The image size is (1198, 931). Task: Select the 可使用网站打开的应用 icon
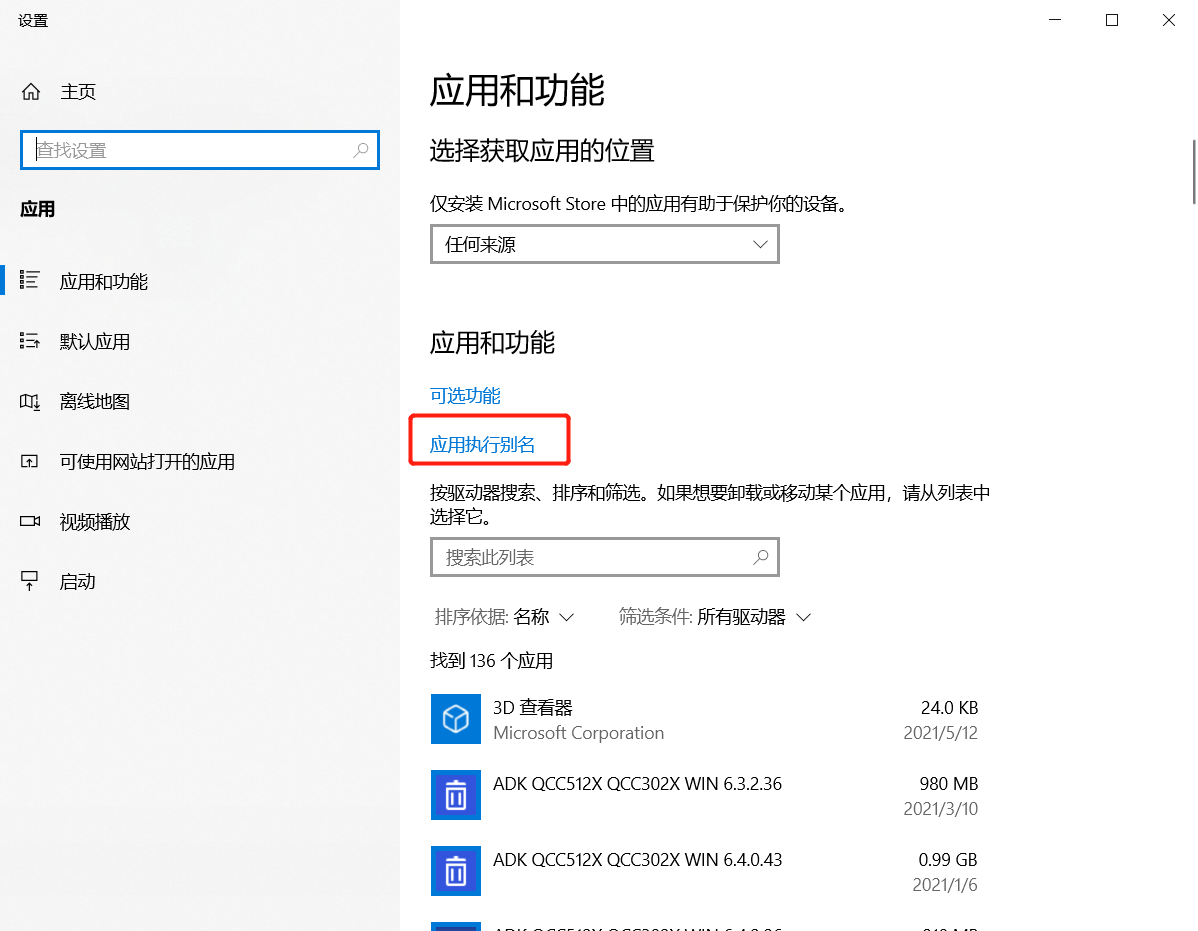[x=31, y=461]
